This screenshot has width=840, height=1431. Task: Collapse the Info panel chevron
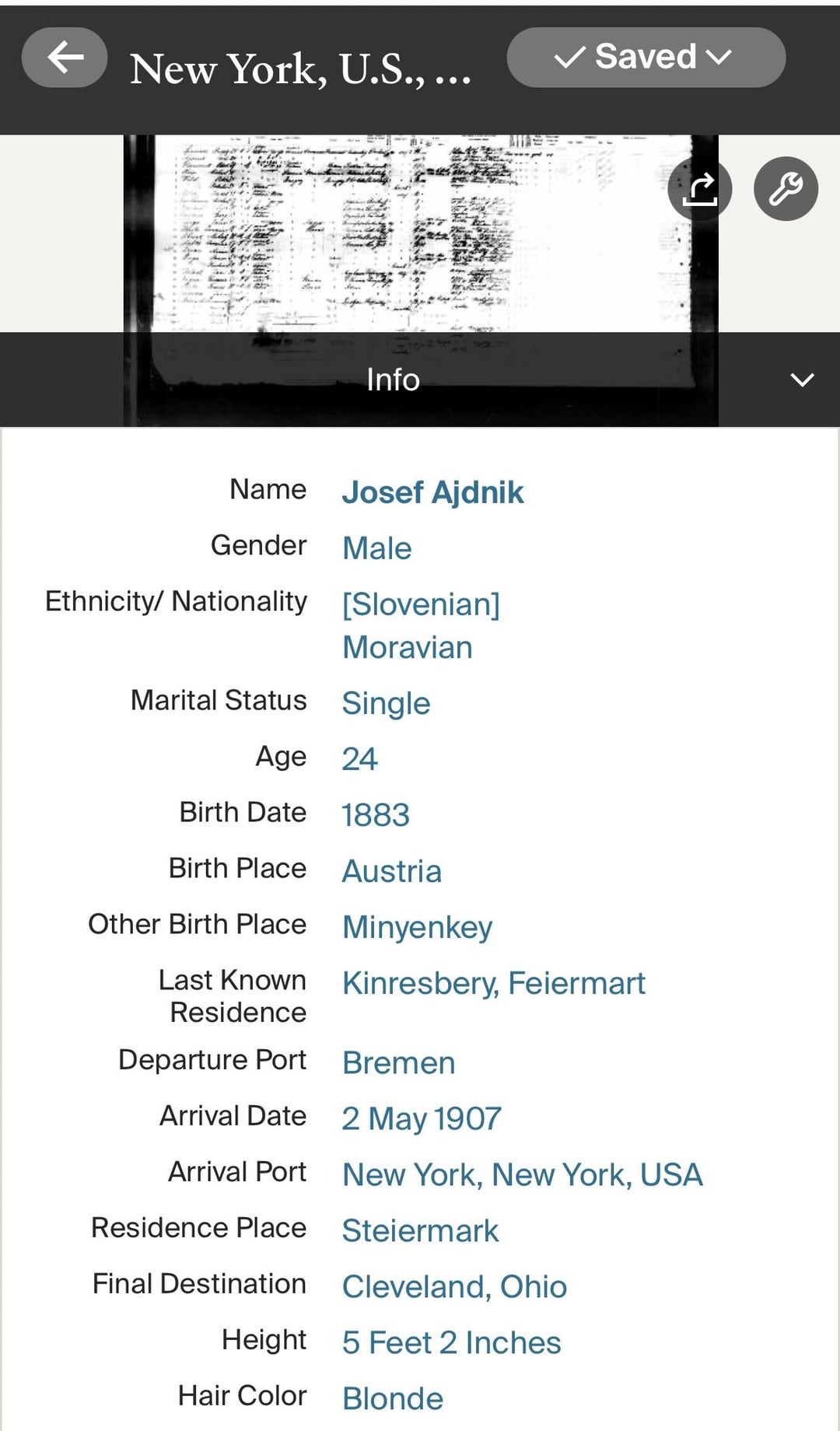[x=802, y=380]
